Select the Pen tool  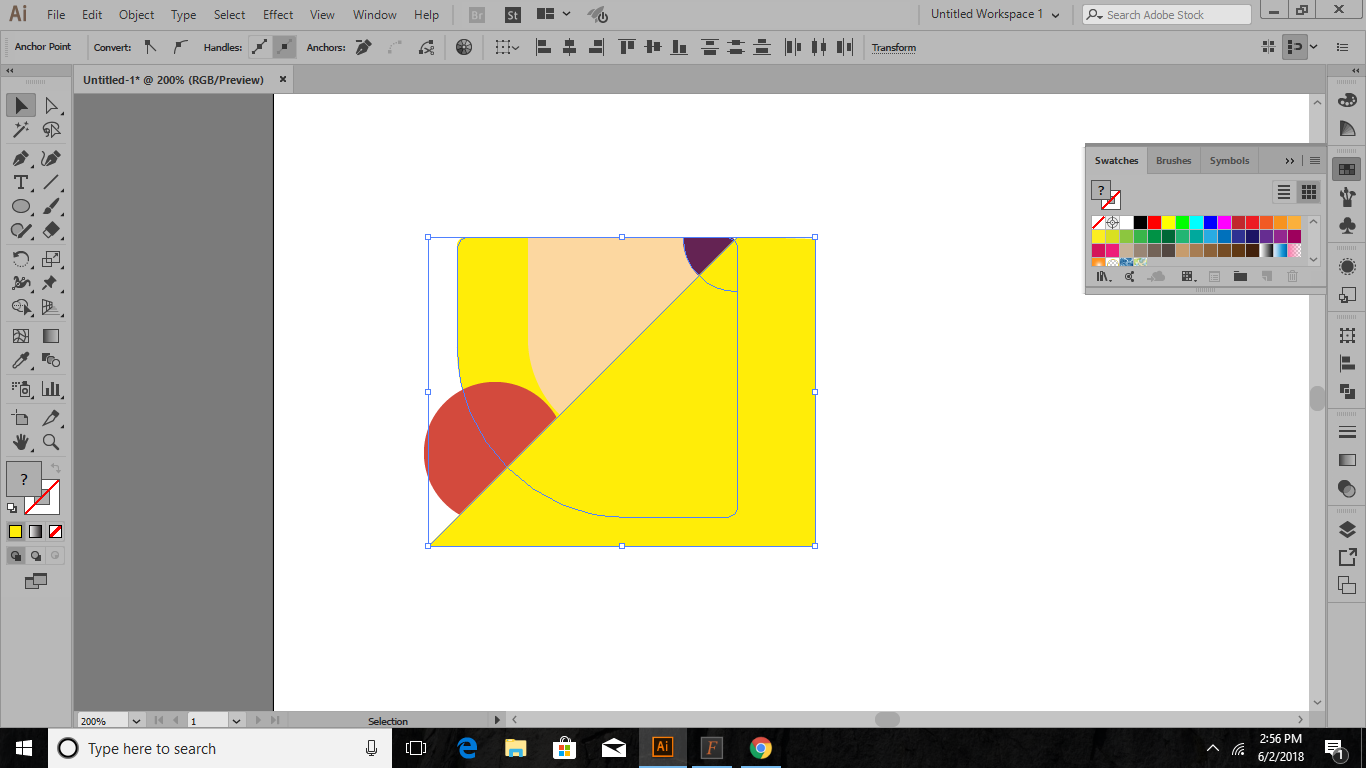tap(20, 158)
